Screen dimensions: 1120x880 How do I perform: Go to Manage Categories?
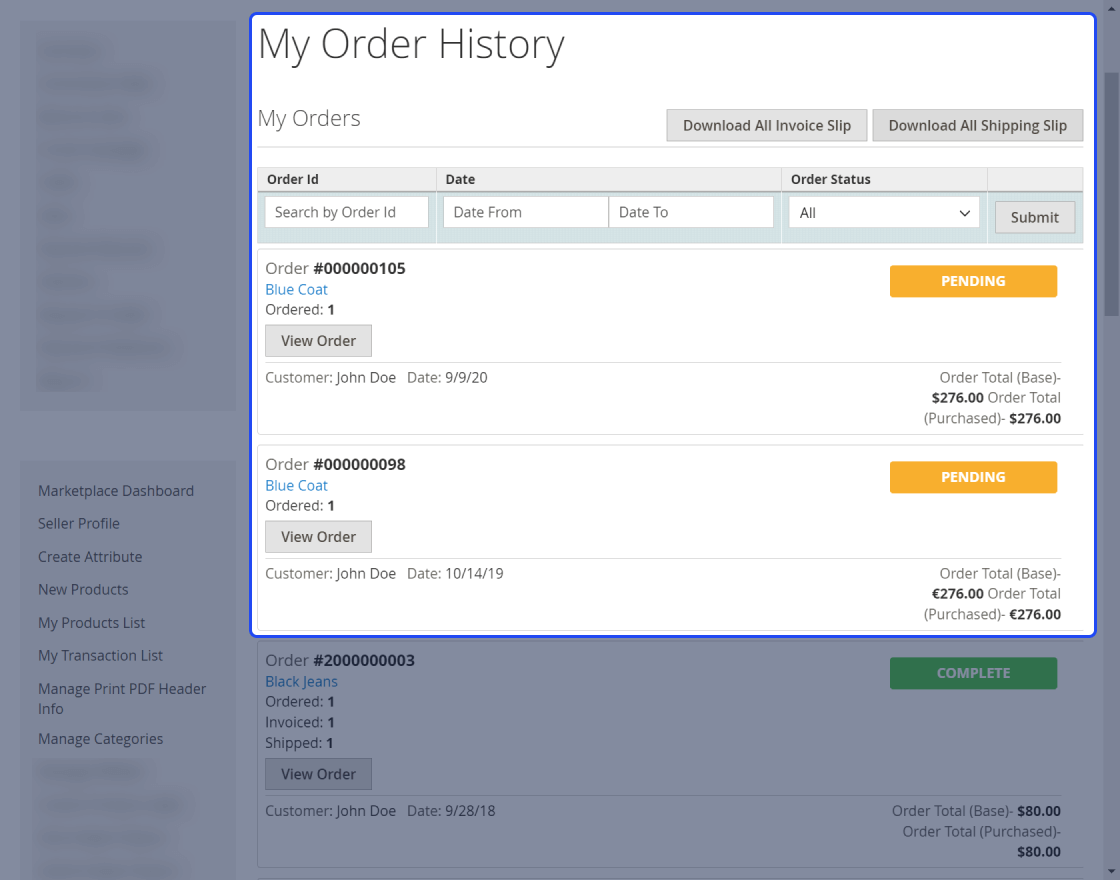(x=101, y=739)
